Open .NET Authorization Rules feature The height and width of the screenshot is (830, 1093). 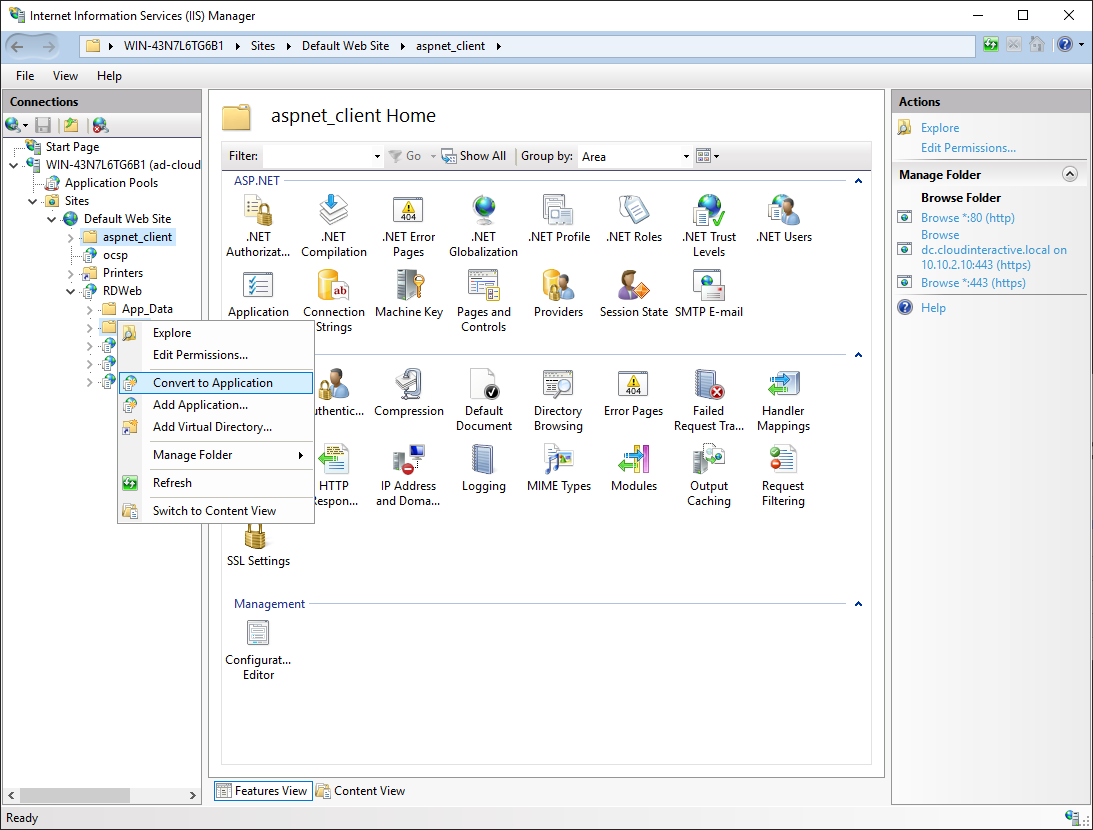[x=258, y=226]
